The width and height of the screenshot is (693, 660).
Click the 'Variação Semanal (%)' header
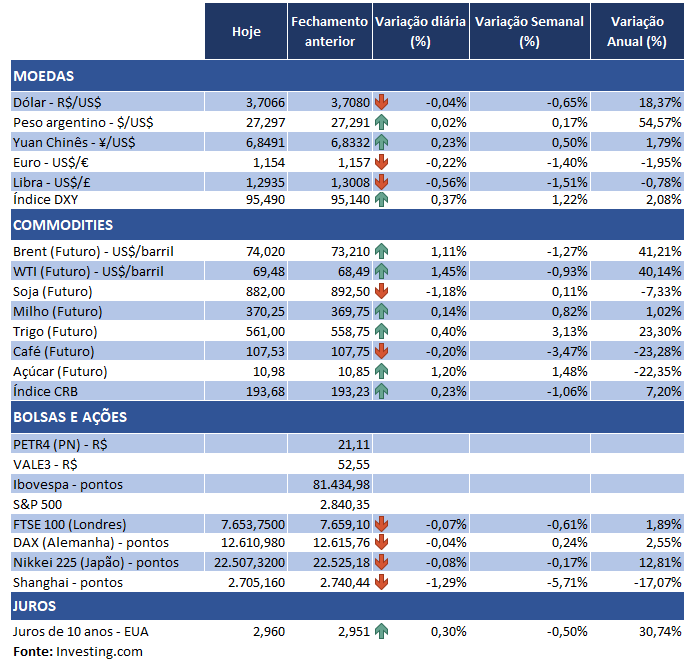[529, 32]
